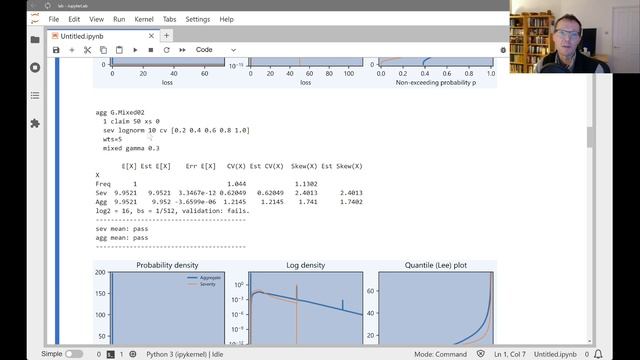Image resolution: width=640 pixels, height=360 pixels.
Task: Click the Log density plot
Action: tap(305, 308)
